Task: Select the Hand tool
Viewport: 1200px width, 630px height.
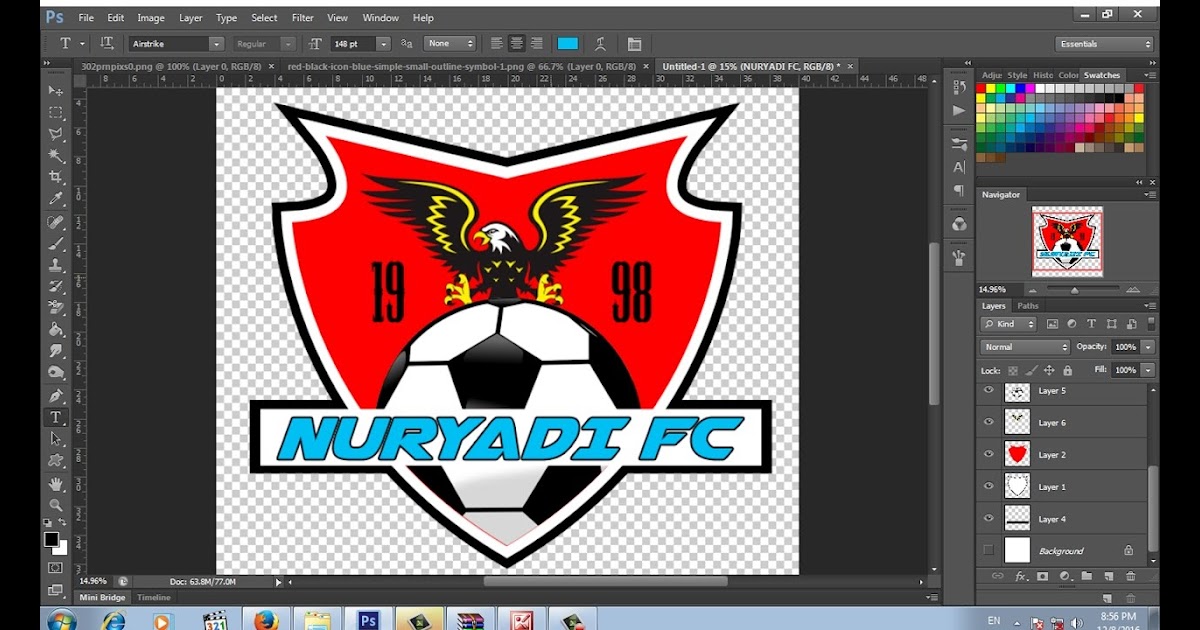Action: [56, 484]
